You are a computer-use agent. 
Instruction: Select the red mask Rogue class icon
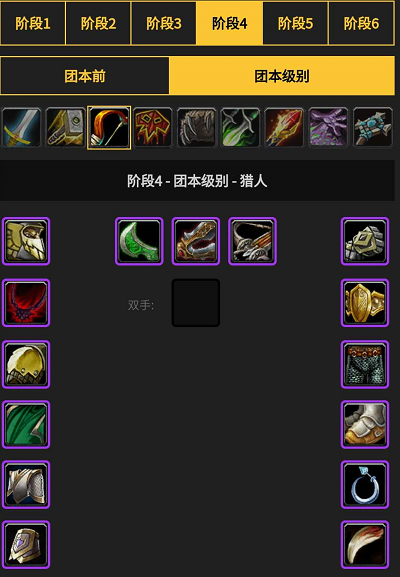pos(153,128)
